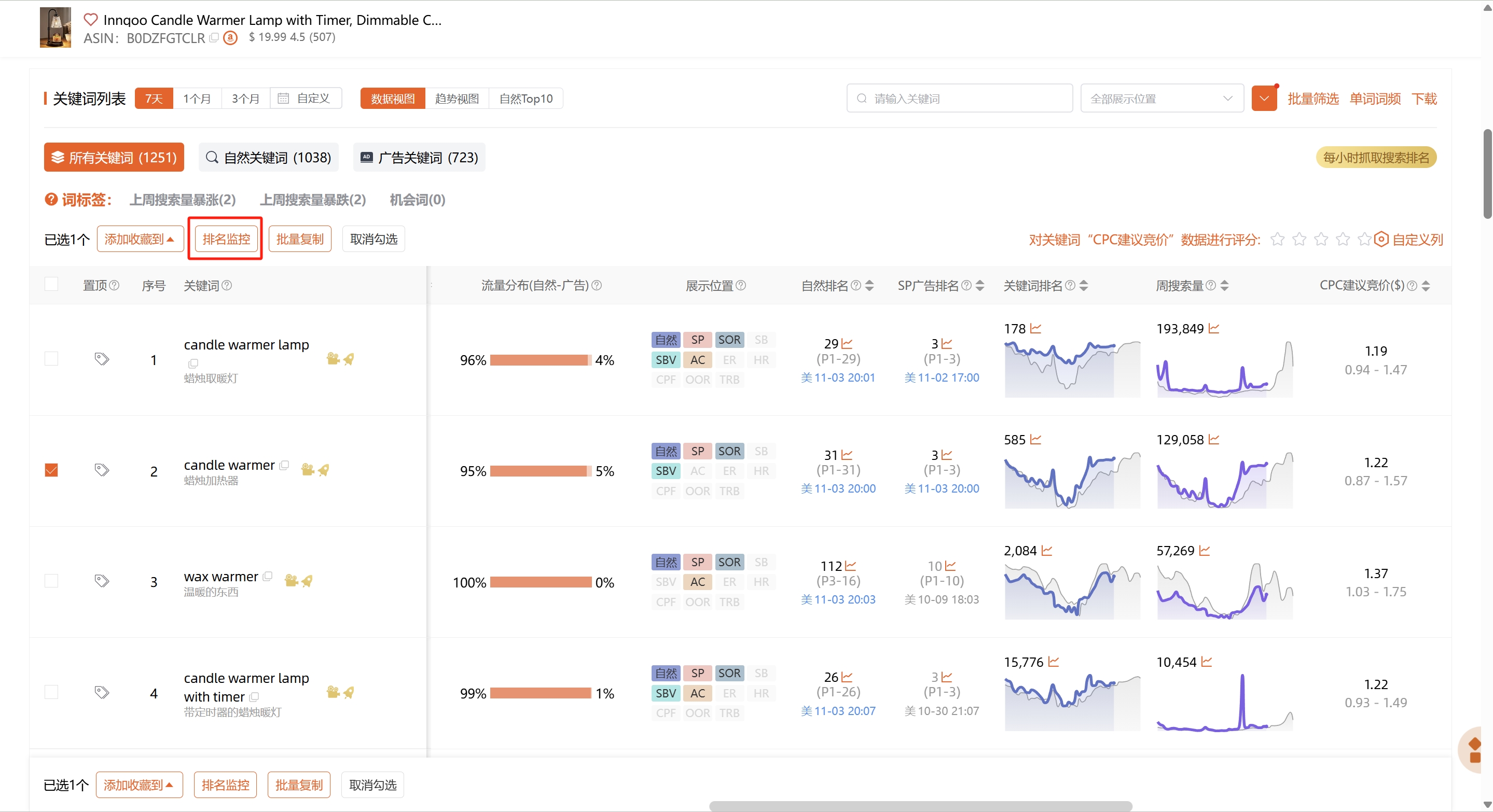Click help icon next to 展示位置 header

[741, 286]
